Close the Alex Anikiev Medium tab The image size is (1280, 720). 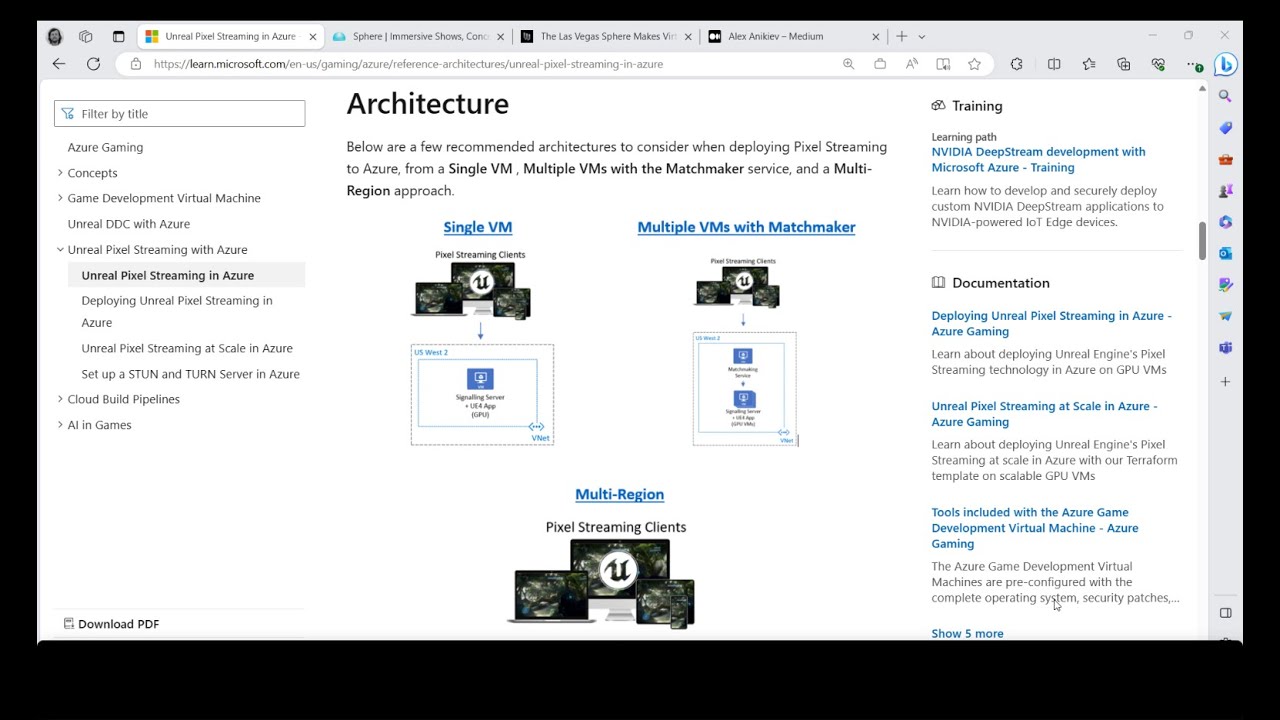(x=876, y=36)
